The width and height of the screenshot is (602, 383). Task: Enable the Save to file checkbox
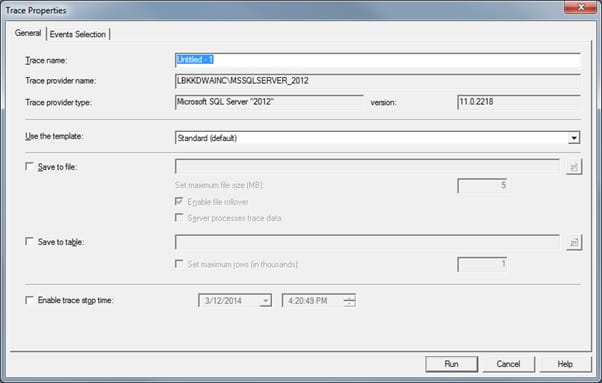pos(29,166)
